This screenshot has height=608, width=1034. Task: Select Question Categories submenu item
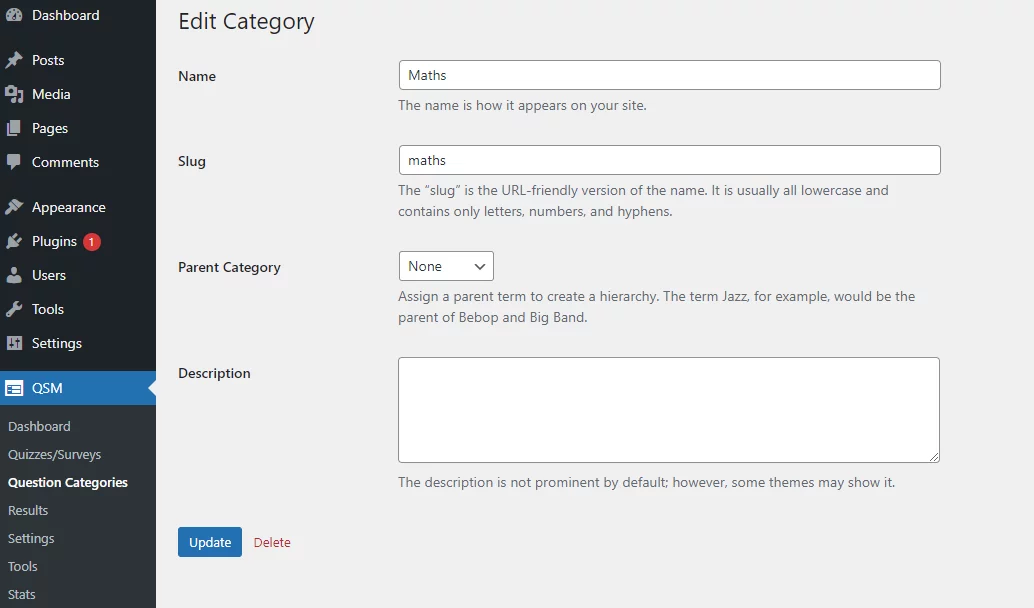coord(68,483)
